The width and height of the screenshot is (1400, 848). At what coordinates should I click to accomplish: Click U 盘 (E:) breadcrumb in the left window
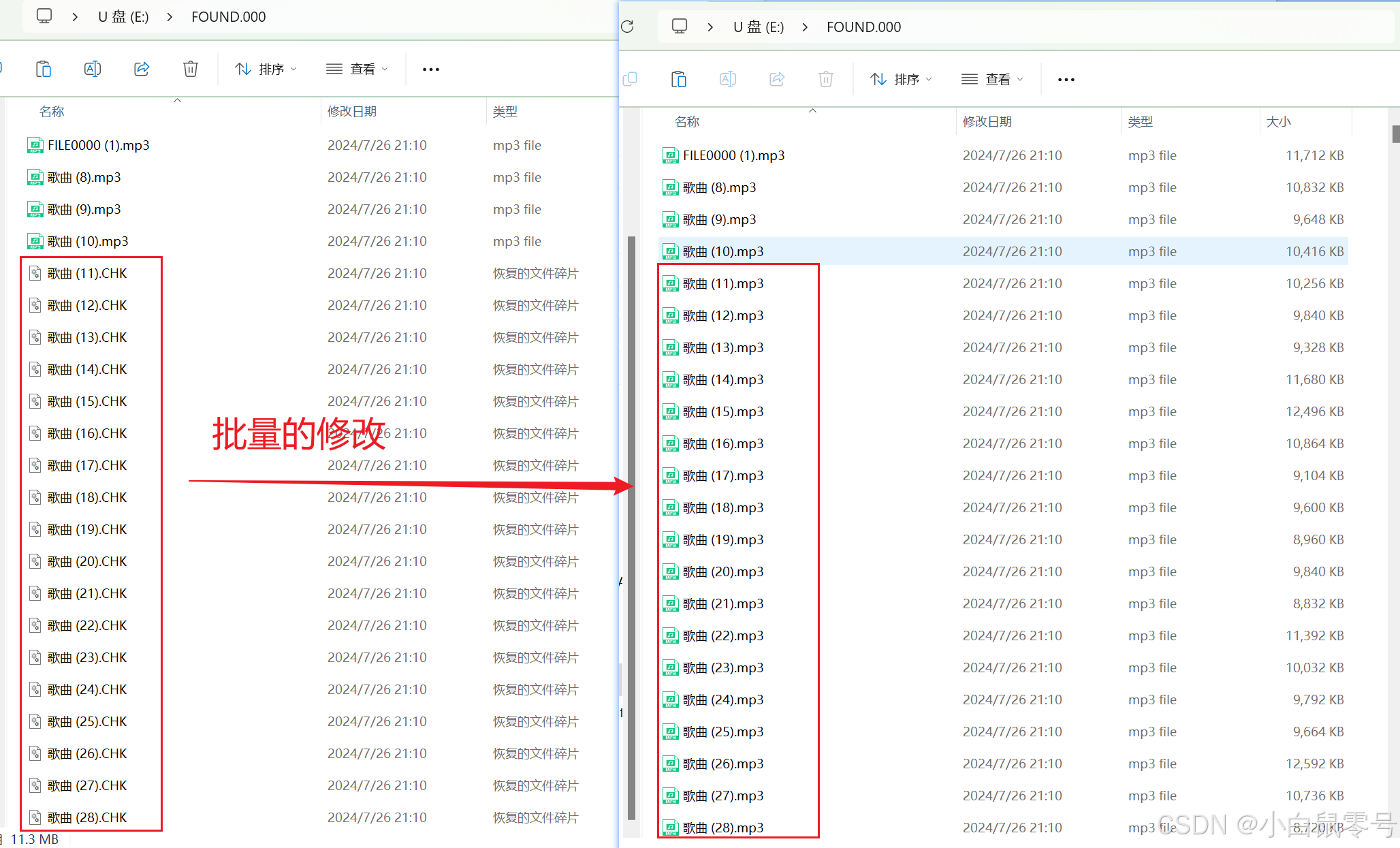coord(123,17)
